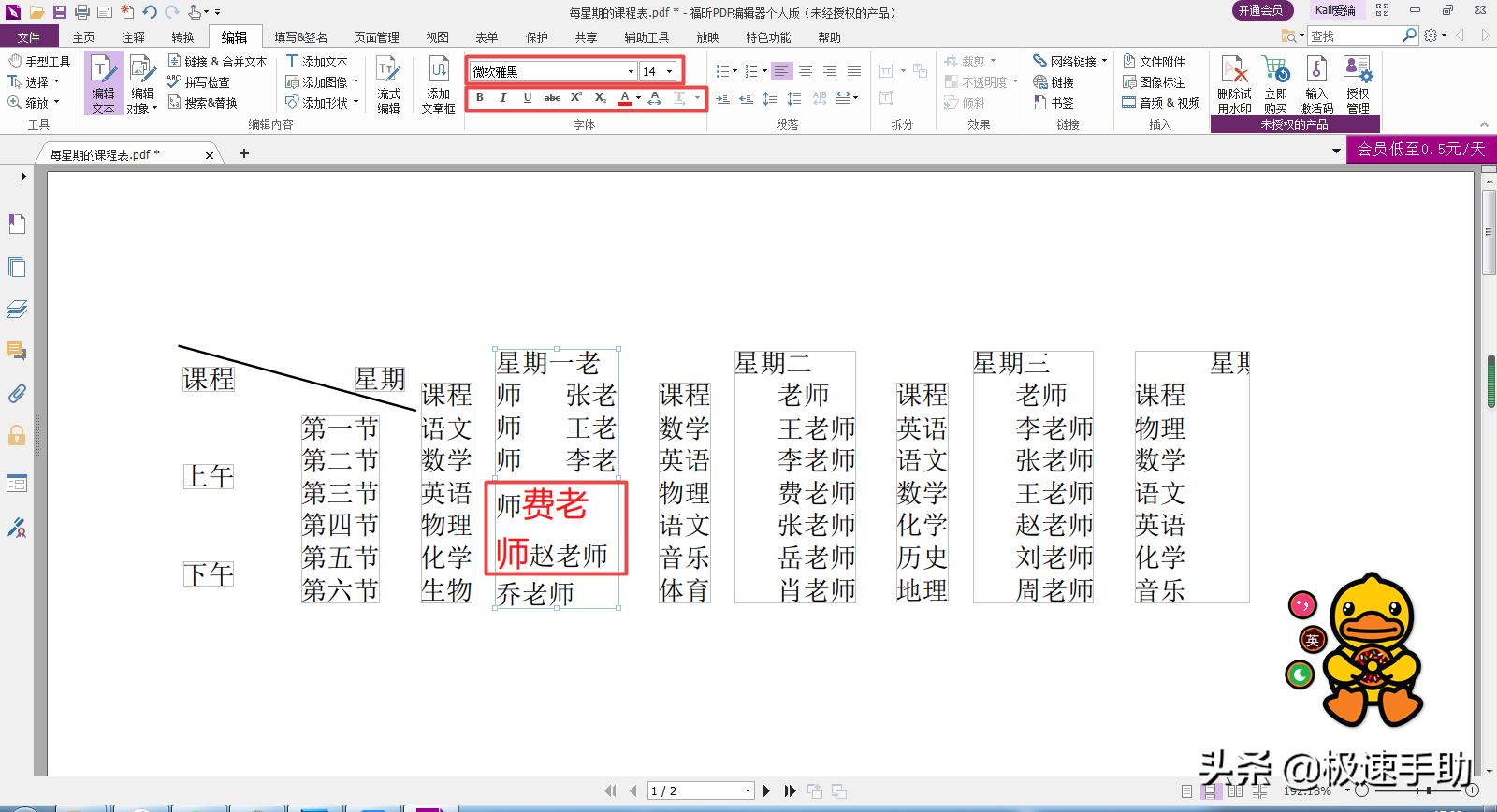This screenshot has height=812, width=1497.
Task: Go to the next page arrow
Action: (767, 791)
